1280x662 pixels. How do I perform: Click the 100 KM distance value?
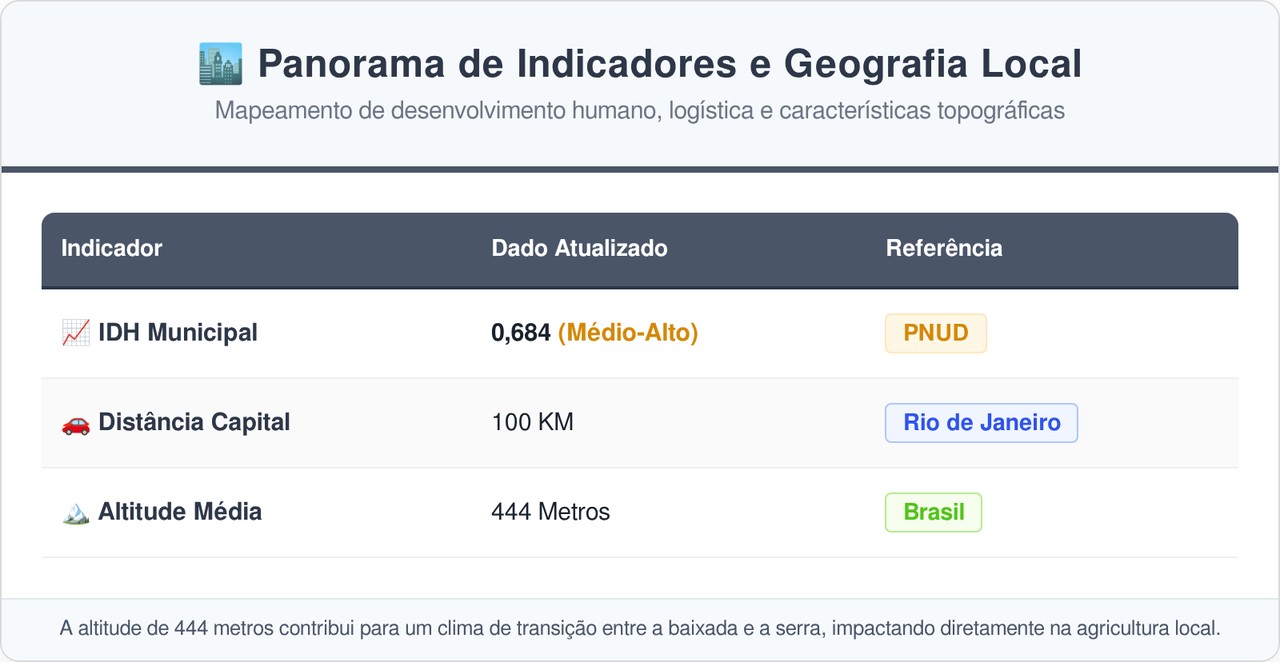532,423
